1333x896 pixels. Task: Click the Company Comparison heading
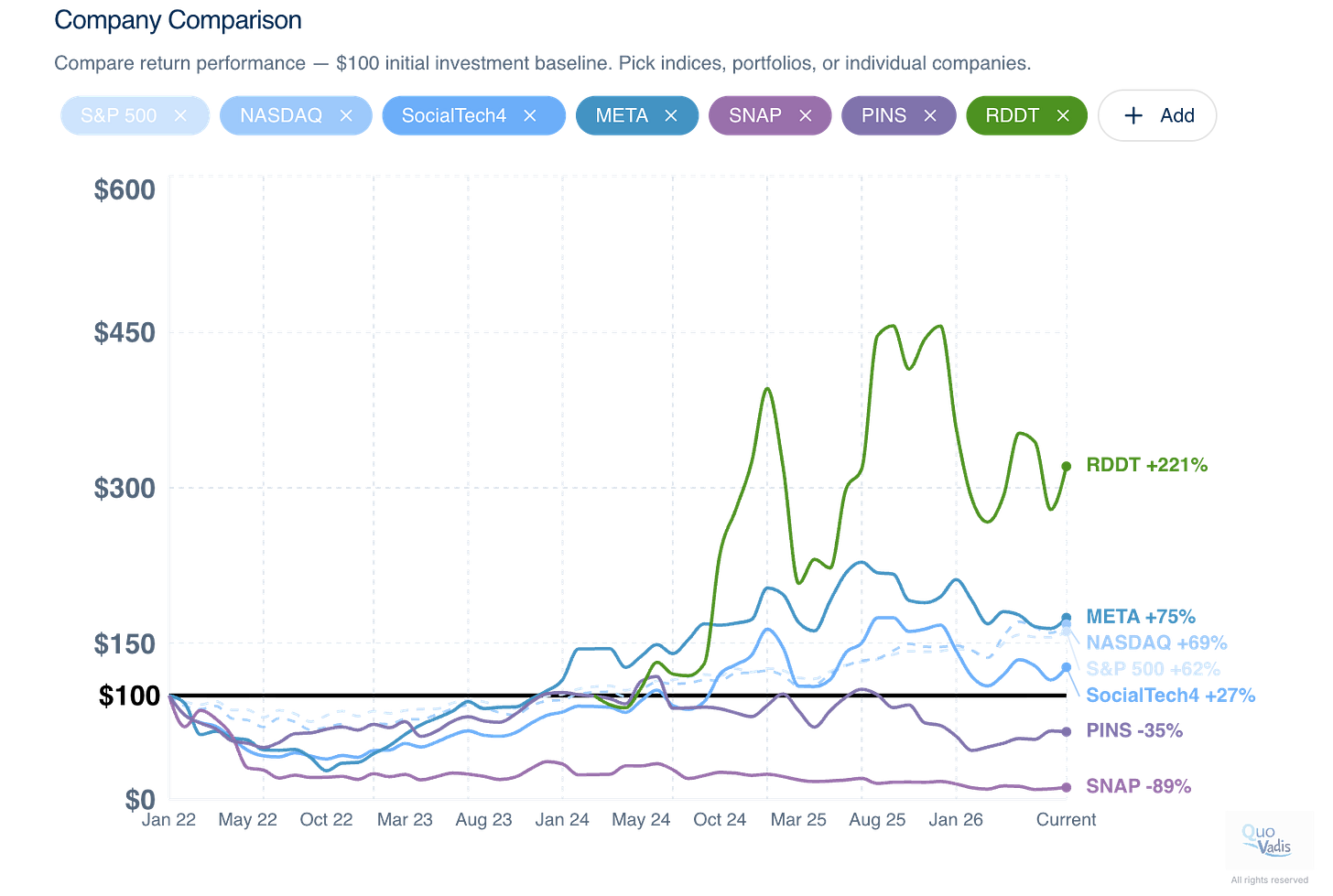[x=178, y=20]
